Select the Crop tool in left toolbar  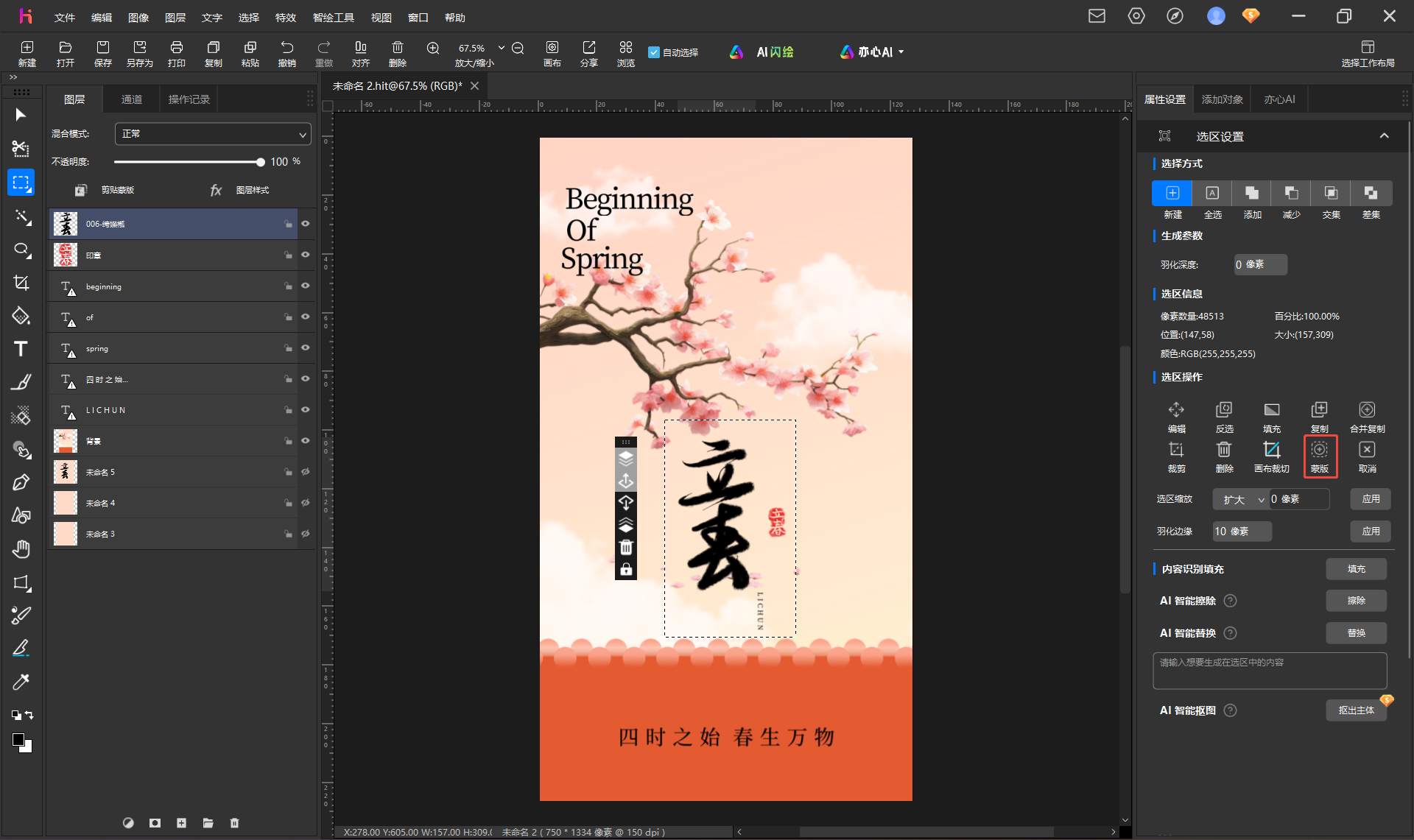(x=21, y=283)
